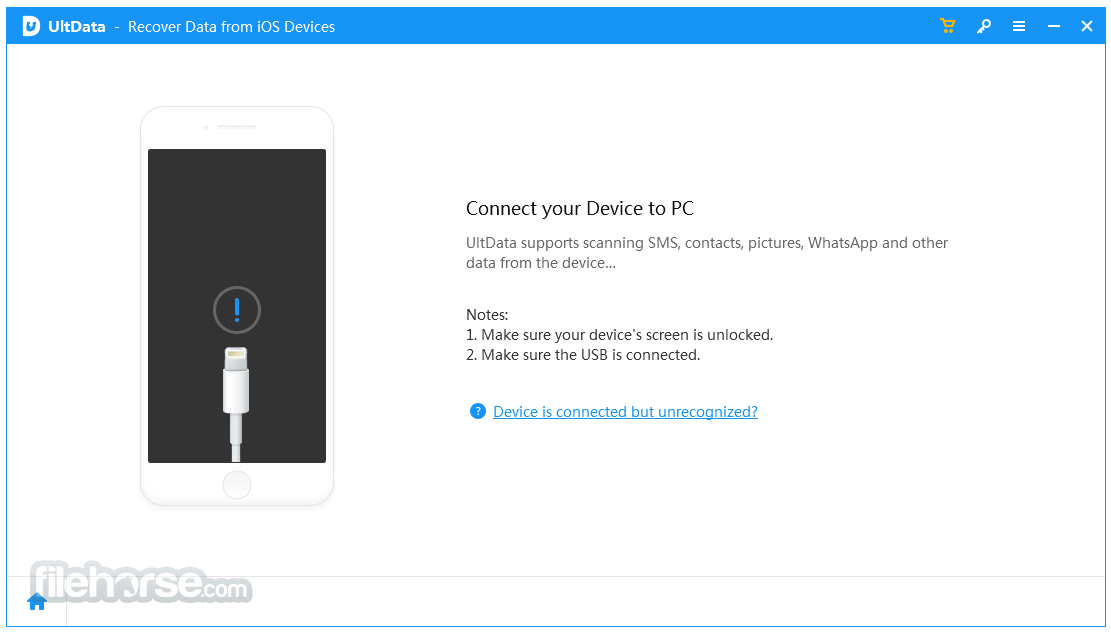
Task: Click the 'Notes:' label
Action: (x=487, y=315)
